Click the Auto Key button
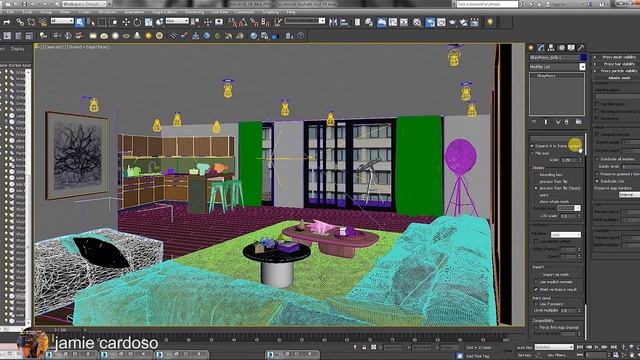This screenshot has width=640, height=360. click(524, 347)
